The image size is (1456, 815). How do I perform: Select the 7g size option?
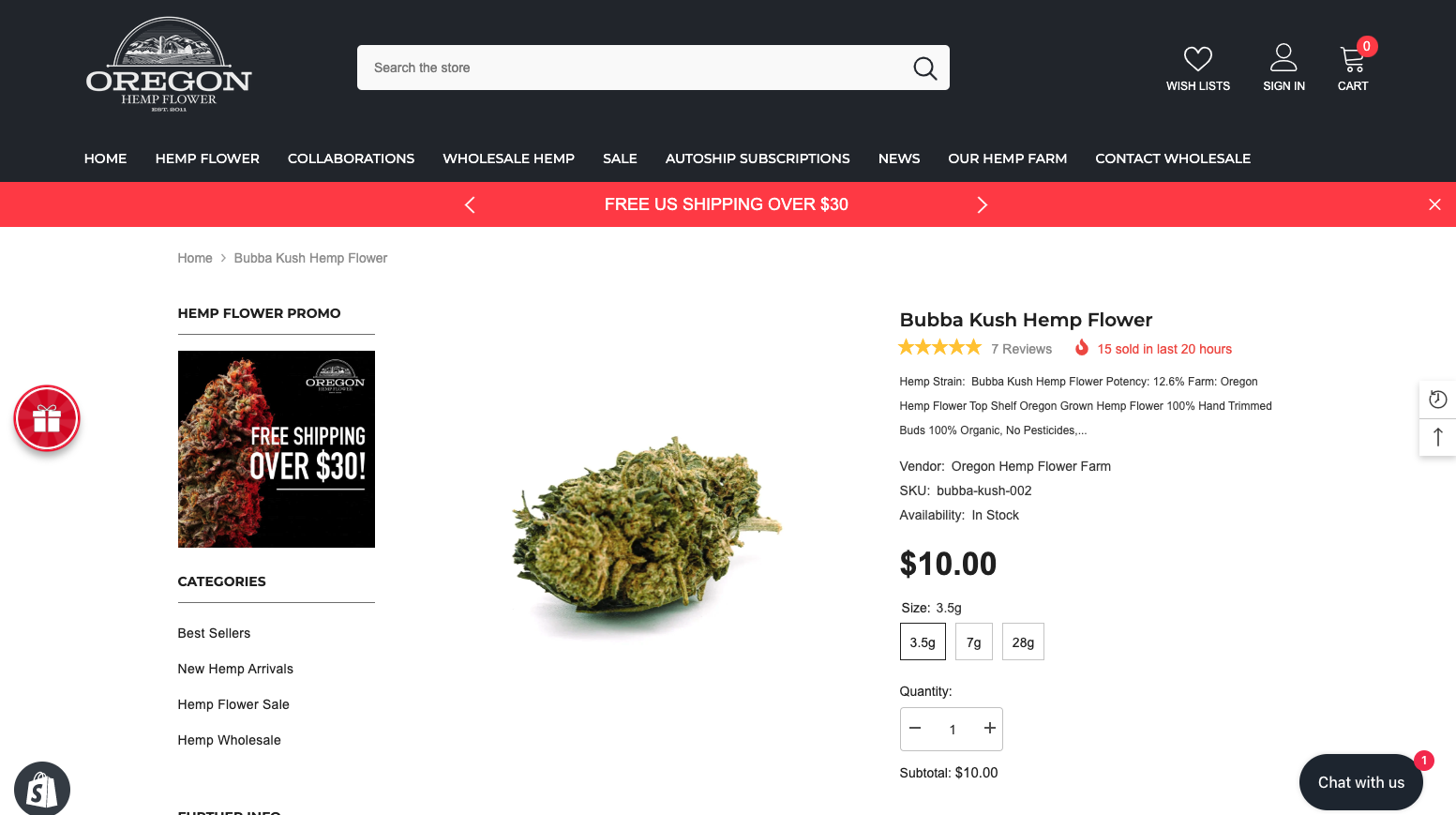(974, 641)
